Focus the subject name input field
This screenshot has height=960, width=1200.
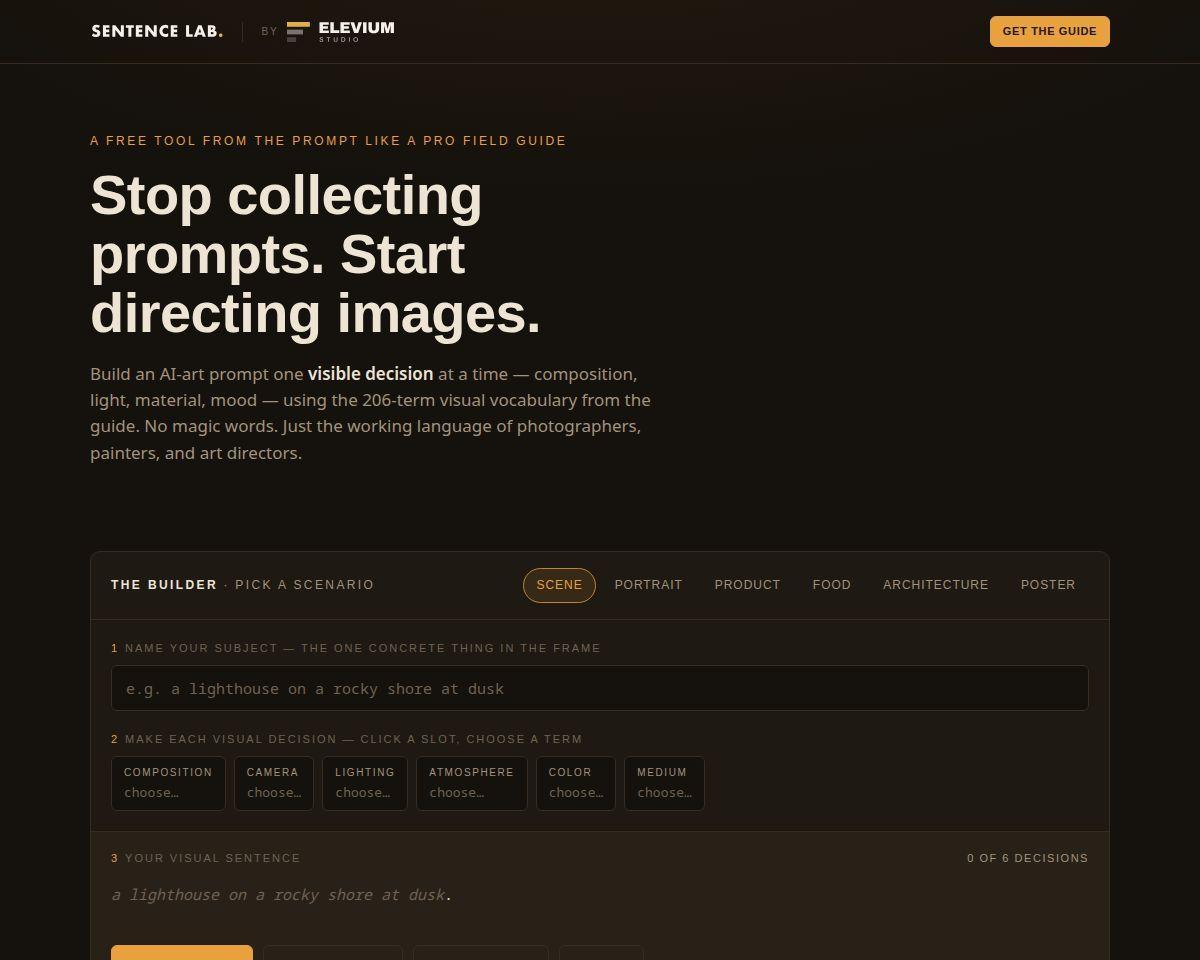[600, 688]
